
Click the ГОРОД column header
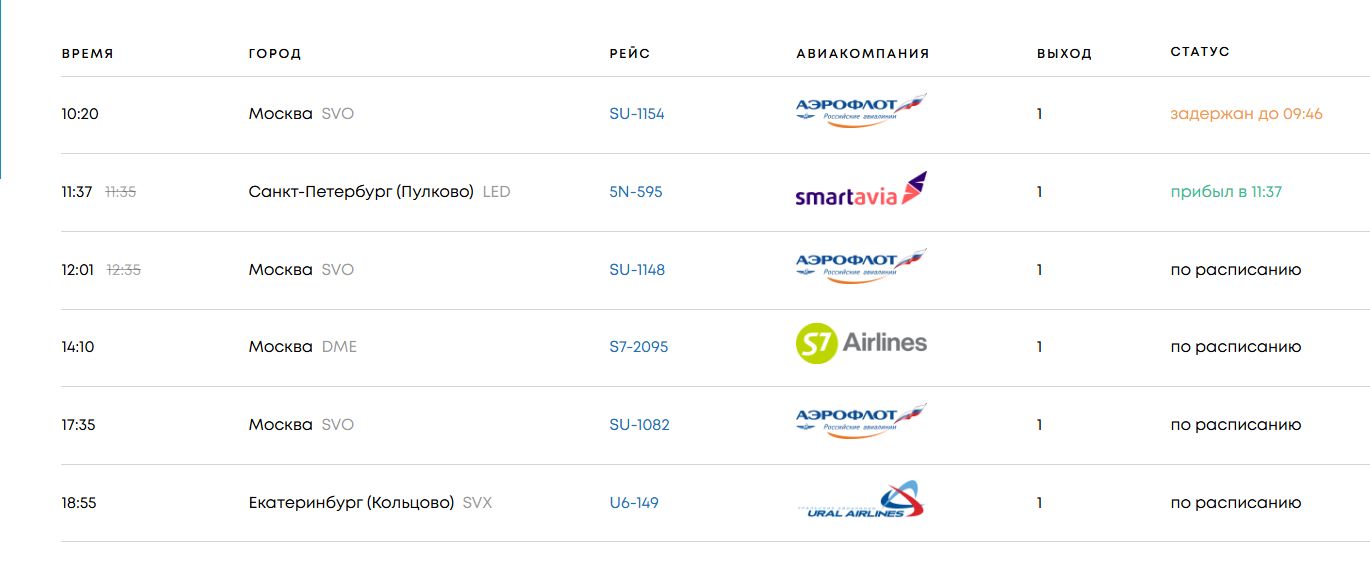(275, 54)
